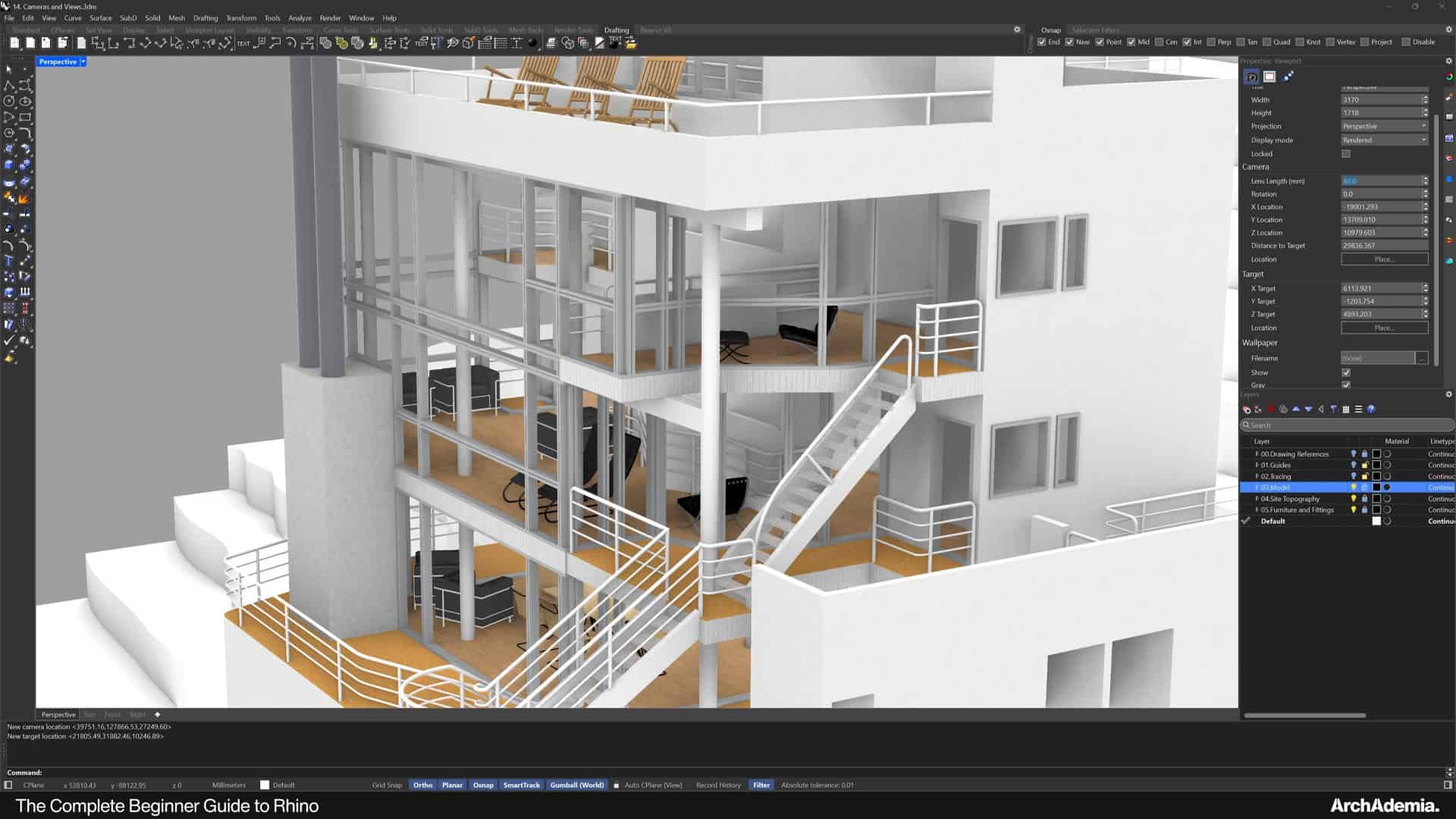Click the camera Location Place button
1456x819 pixels.
(1384, 259)
